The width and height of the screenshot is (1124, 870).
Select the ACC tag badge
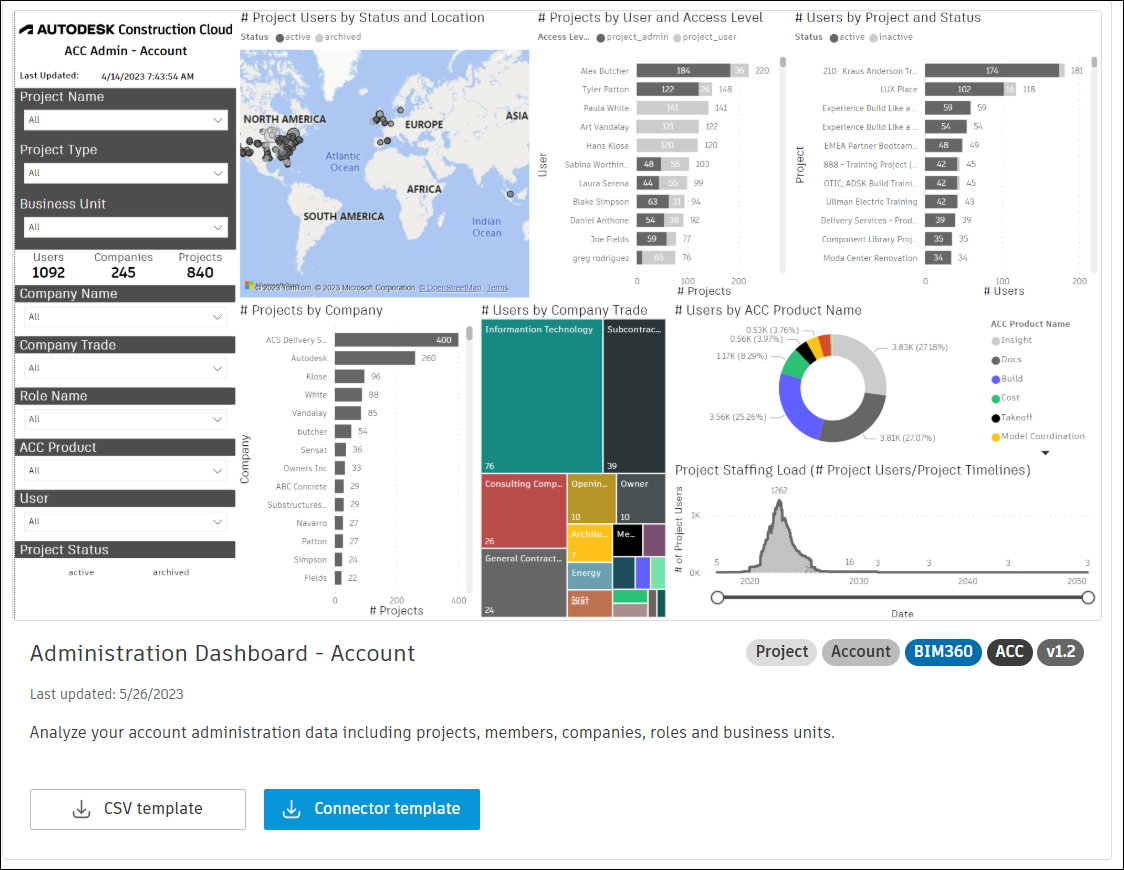[x=1009, y=652]
